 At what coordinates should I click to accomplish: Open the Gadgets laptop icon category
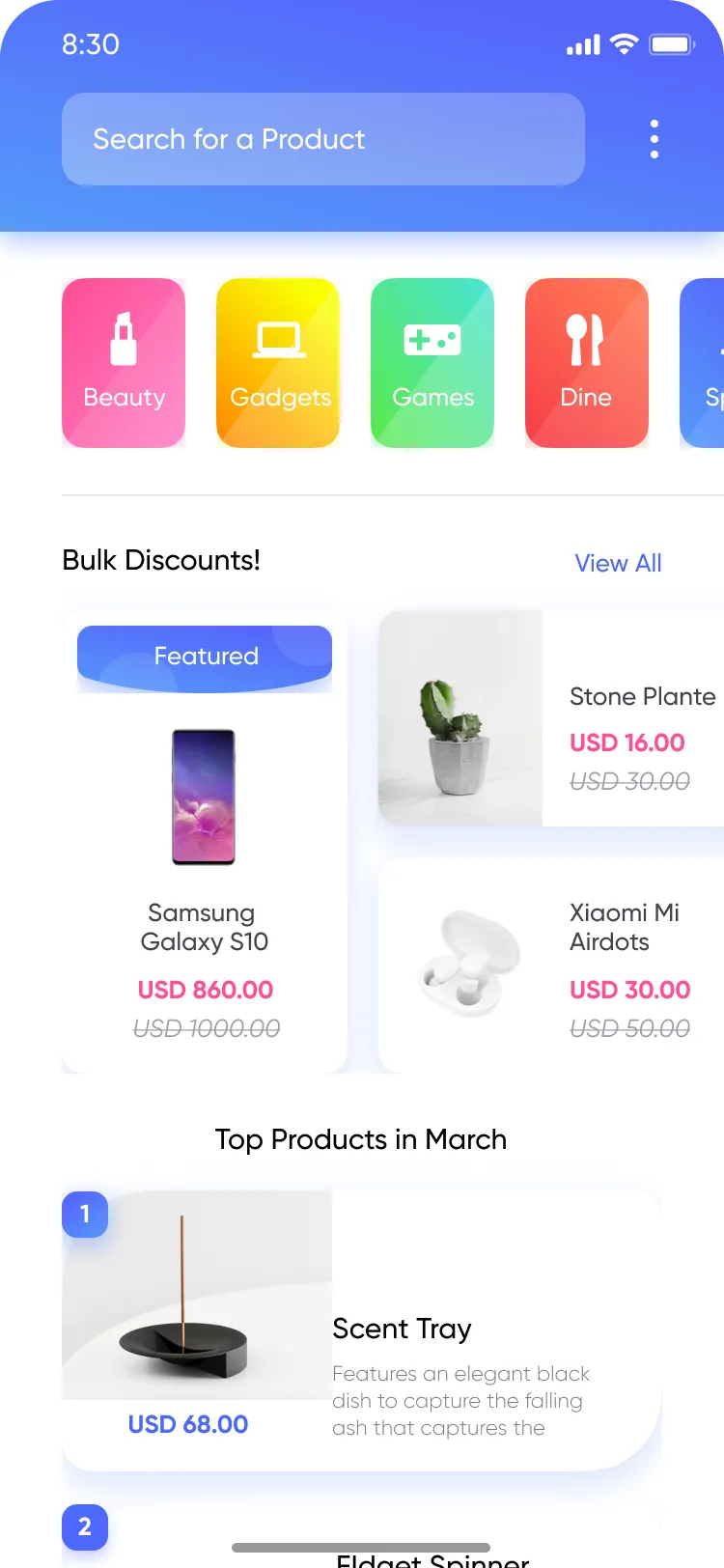coord(279,340)
